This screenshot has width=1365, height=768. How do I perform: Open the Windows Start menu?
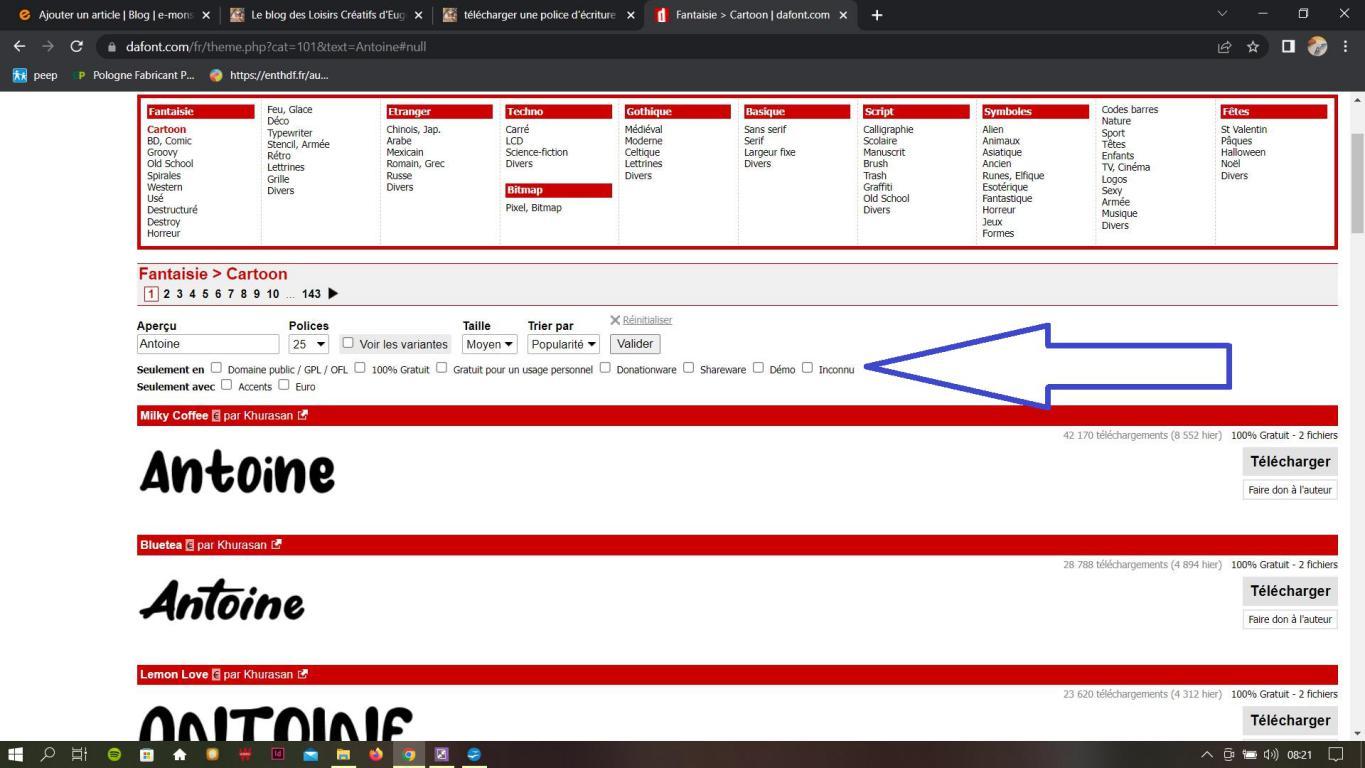tap(15, 755)
